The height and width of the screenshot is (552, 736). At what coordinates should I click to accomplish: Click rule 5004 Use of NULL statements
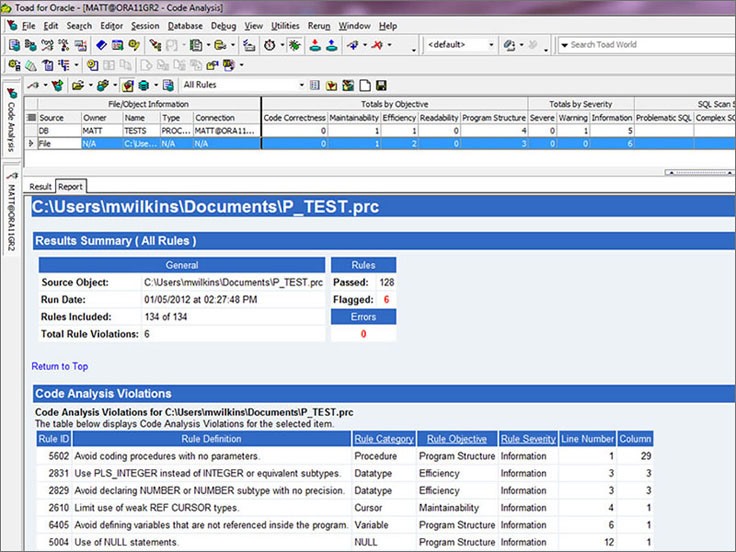(x=126, y=542)
